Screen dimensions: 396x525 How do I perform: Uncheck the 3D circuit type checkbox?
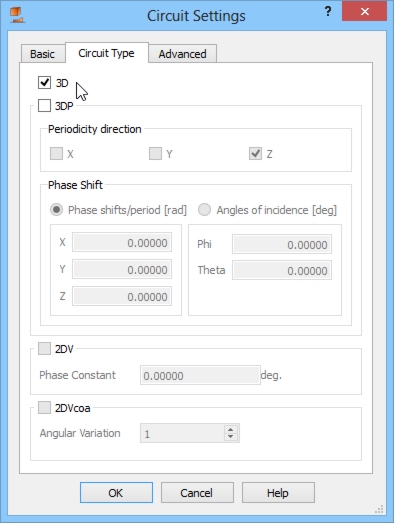tap(44, 82)
